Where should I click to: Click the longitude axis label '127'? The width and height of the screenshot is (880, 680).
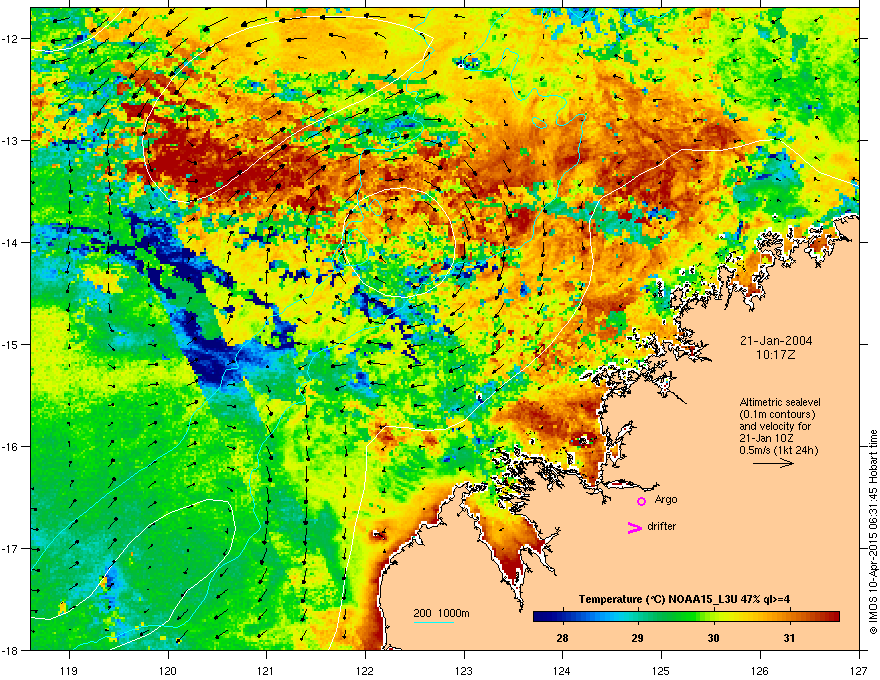859,670
